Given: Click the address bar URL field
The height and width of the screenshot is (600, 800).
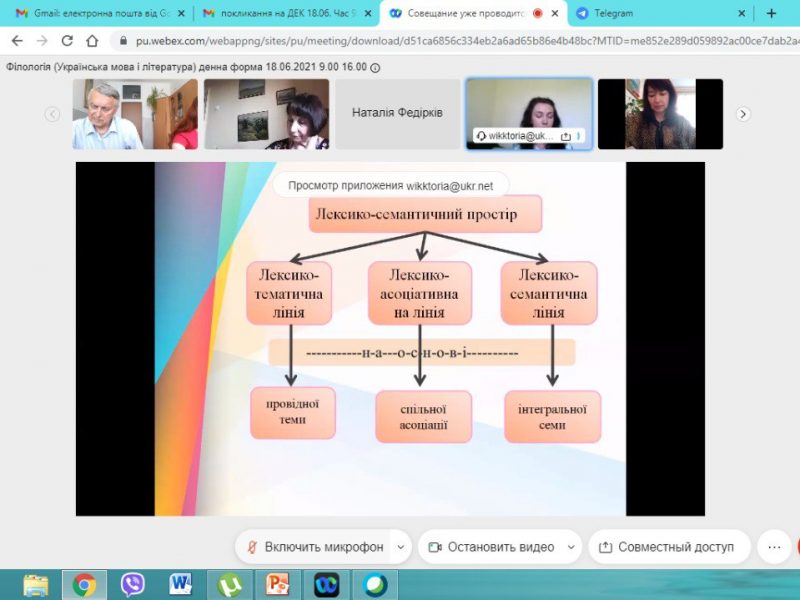Looking at the screenshot, I should 450,41.
